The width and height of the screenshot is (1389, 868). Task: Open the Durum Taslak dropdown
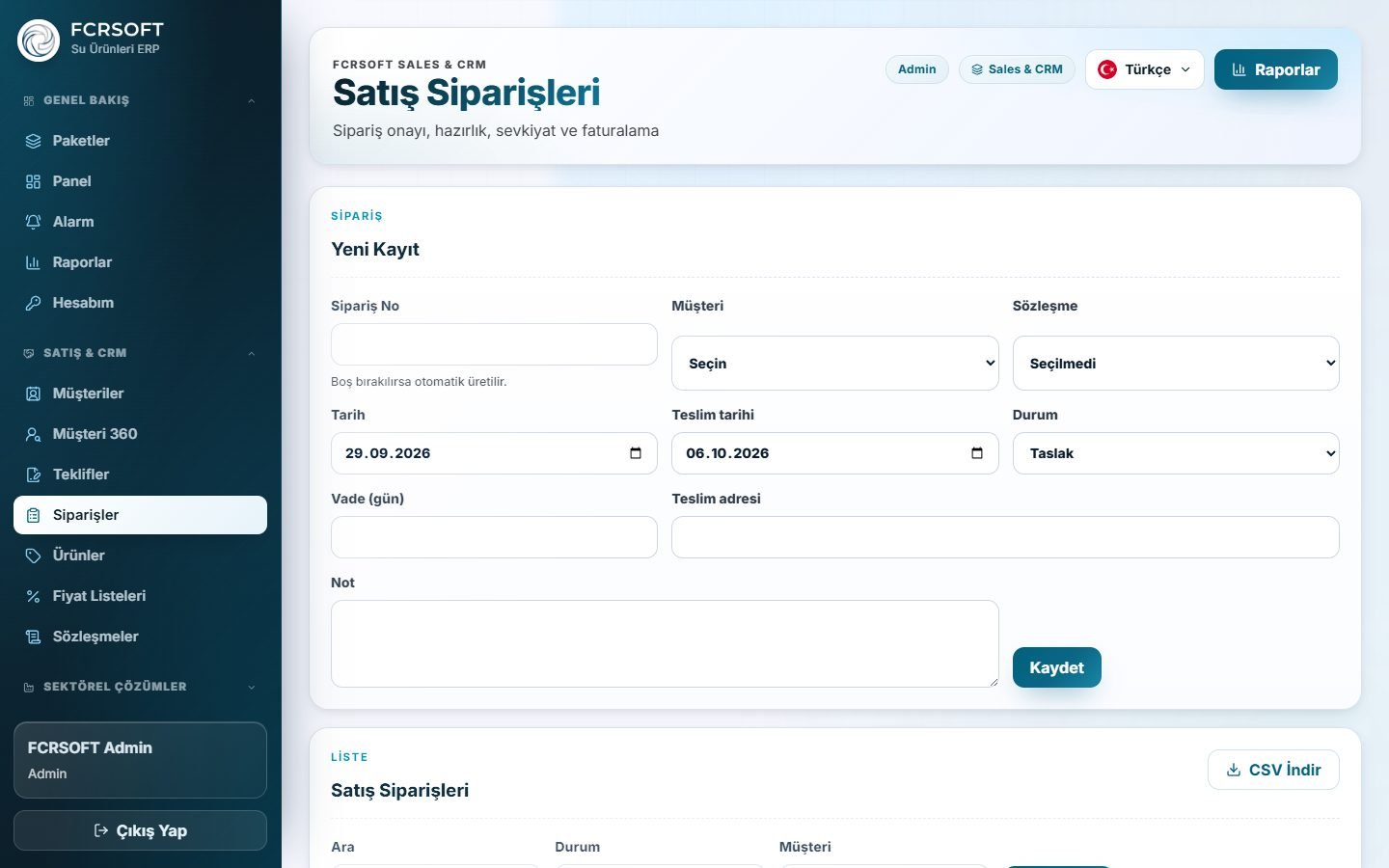click(1176, 453)
